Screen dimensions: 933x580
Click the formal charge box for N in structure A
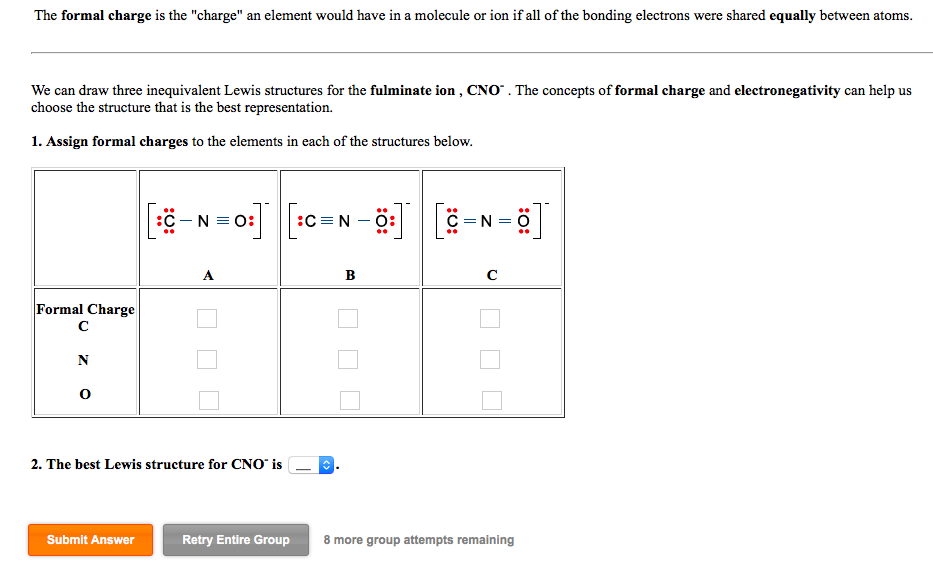tap(207, 359)
